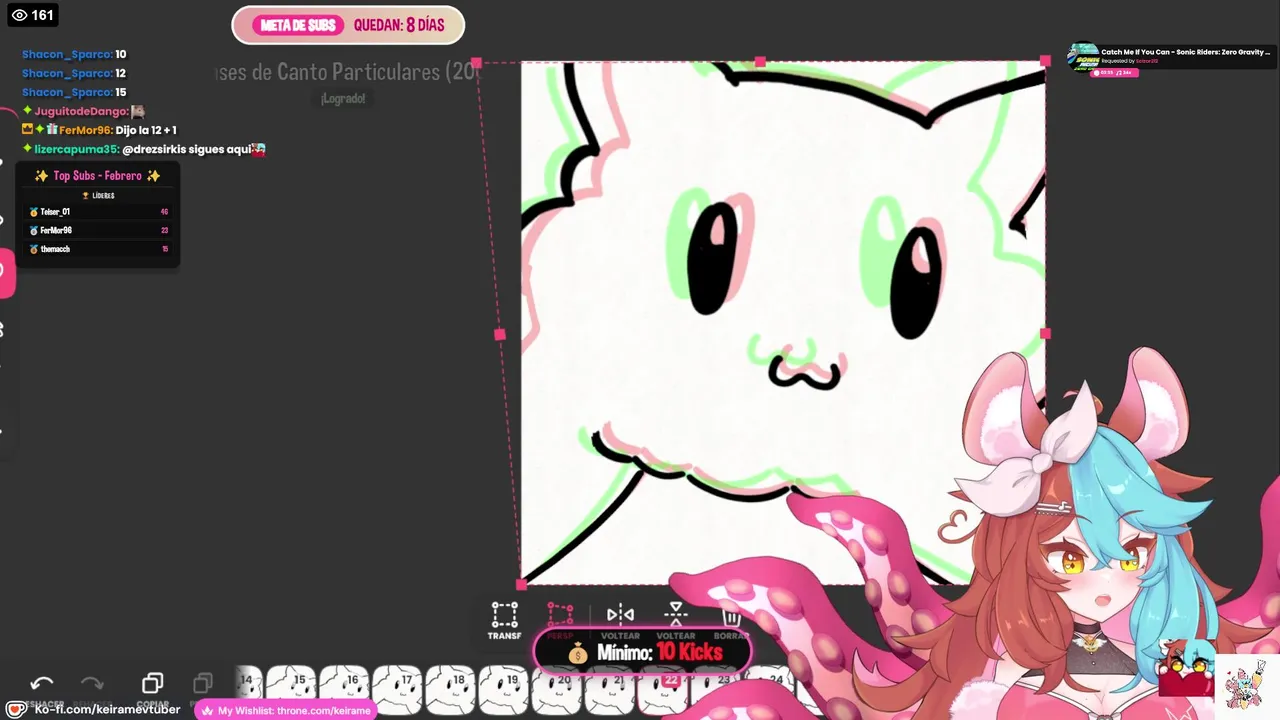The width and height of the screenshot is (1280, 720).
Task: Click the top-left transform handle
Action: [x=477, y=63]
